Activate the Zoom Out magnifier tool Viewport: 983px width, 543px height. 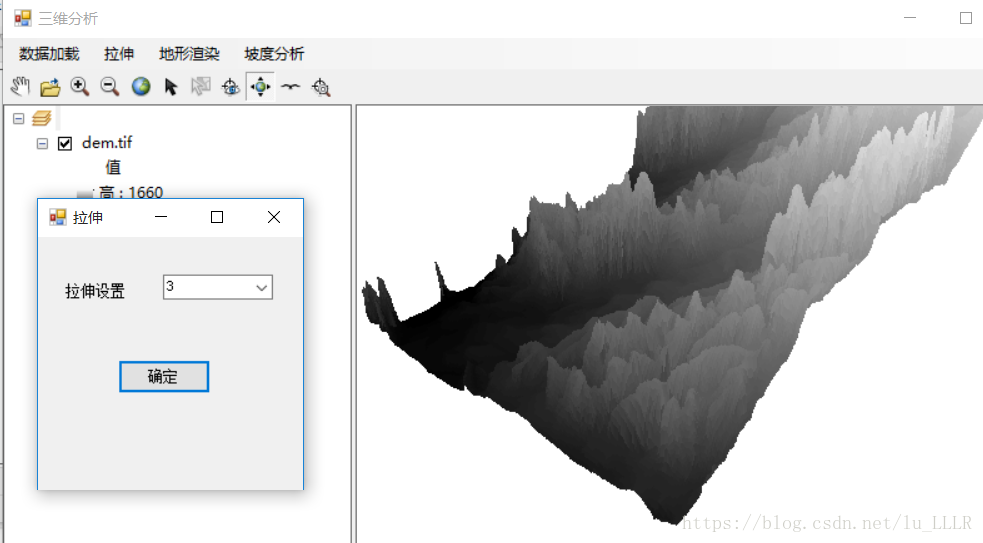(x=110, y=87)
